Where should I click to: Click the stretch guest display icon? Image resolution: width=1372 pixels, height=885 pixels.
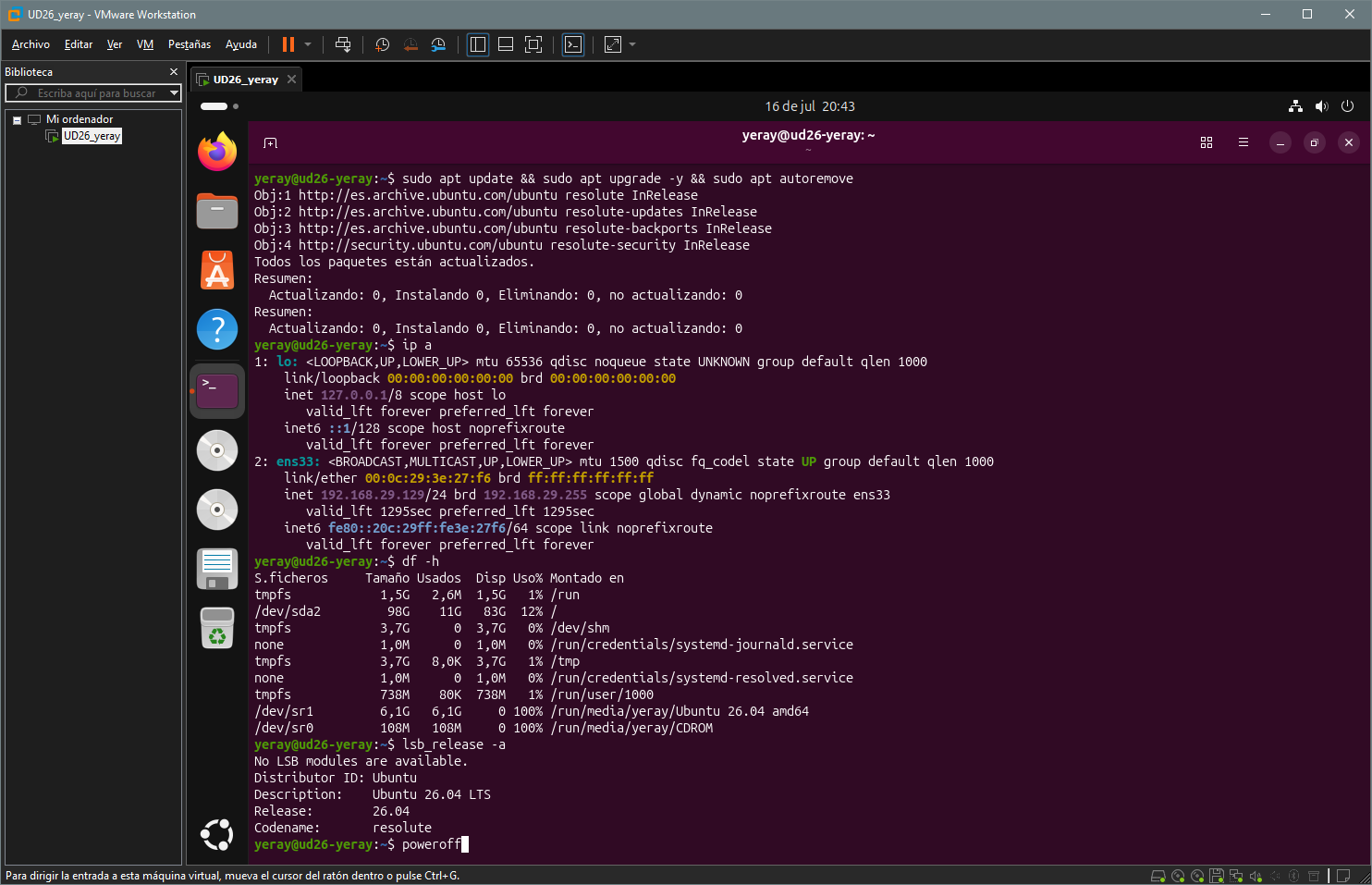(x=613, y=44)
